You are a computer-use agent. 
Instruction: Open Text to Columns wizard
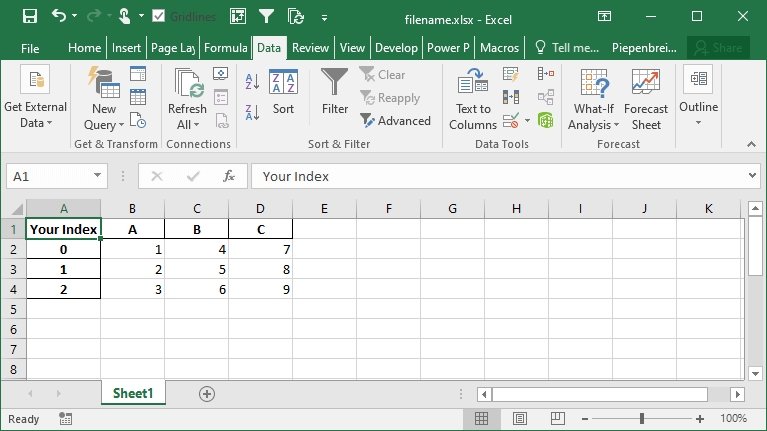click(x=473, y=99)
